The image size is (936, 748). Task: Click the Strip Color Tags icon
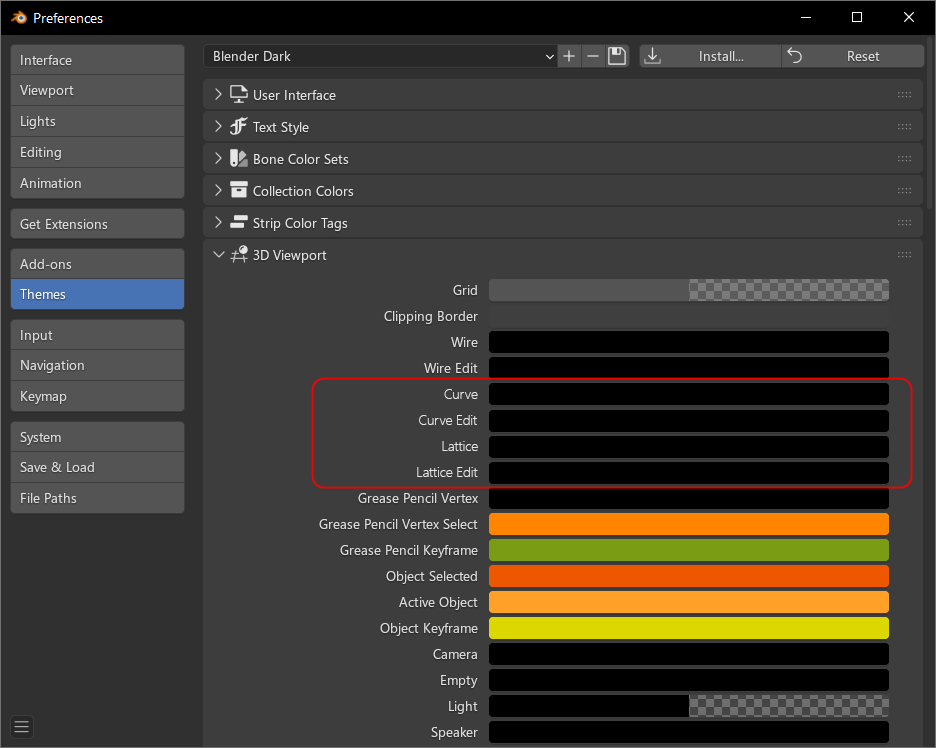pyautogui.click(x=239, y=223)
